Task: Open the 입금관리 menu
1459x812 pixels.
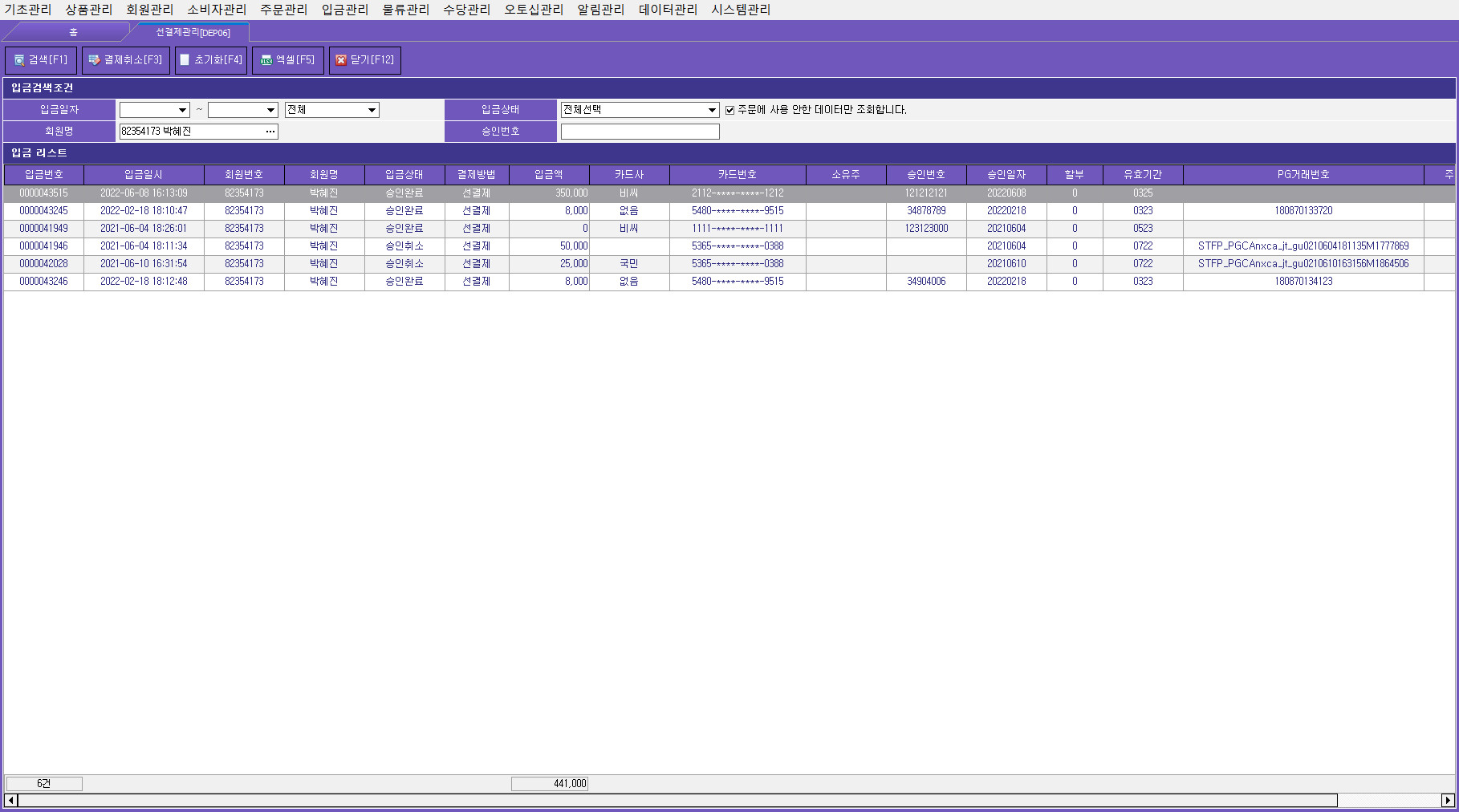Action: click(x=344, y=10)
